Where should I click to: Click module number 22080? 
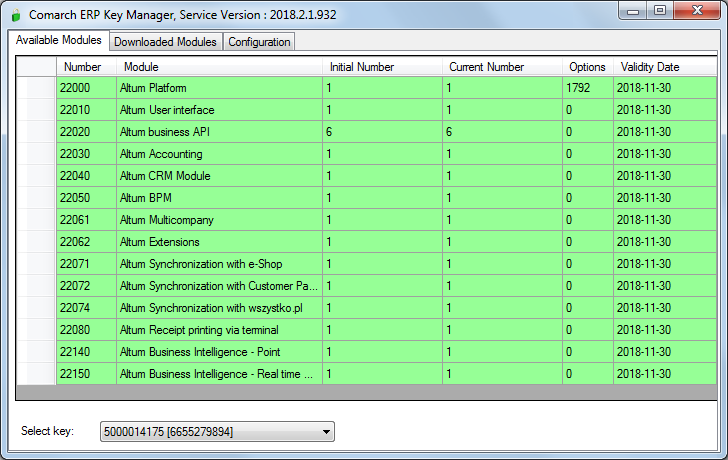[x=86, y=330]
